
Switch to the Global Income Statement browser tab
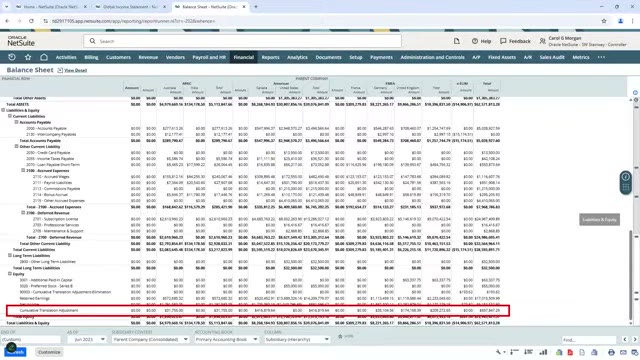click(x=130, y=7)
